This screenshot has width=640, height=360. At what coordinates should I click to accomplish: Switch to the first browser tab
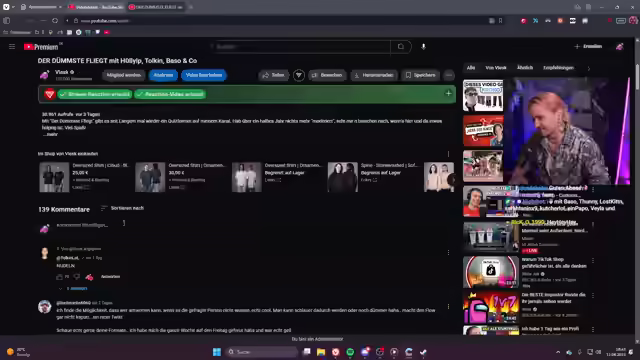tap(95, 7)
